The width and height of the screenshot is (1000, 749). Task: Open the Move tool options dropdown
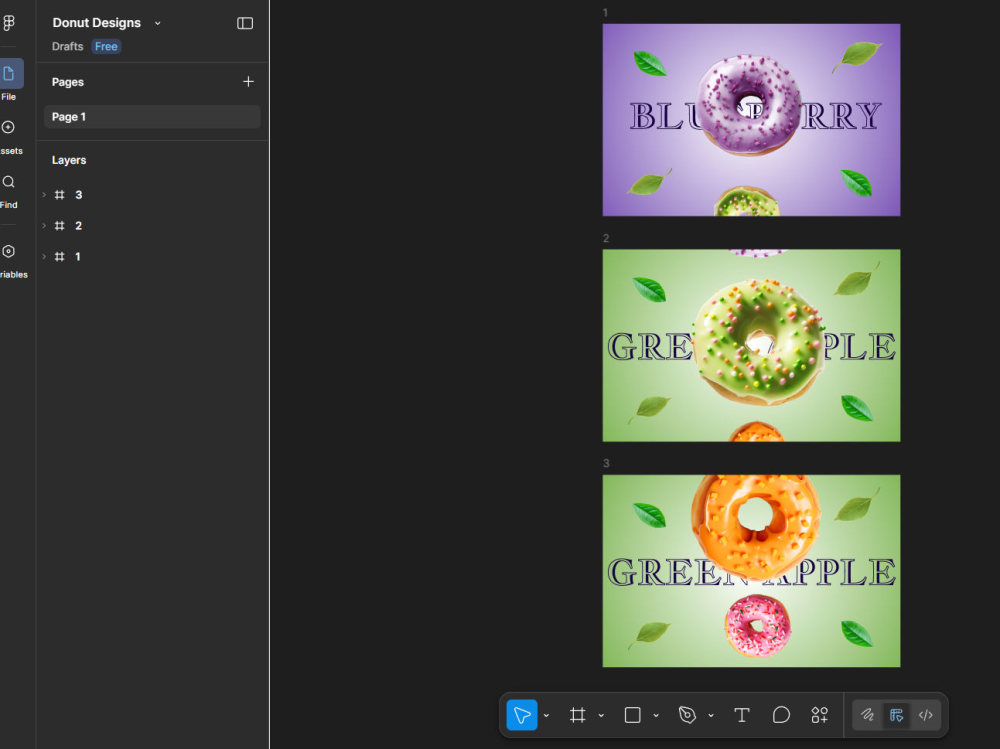tap(547, 716)
